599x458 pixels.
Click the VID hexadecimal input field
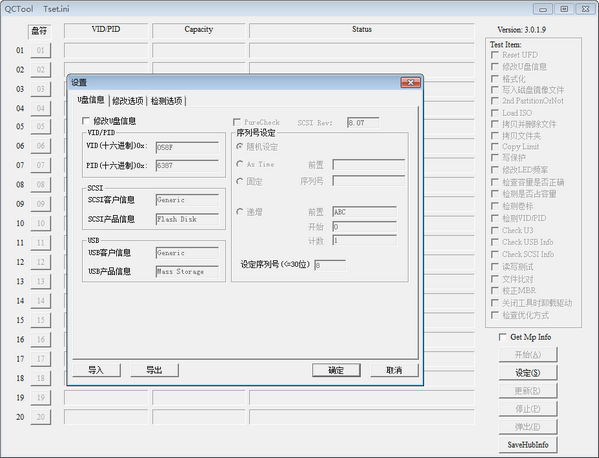pyautogui.click(x=187, y=147)
